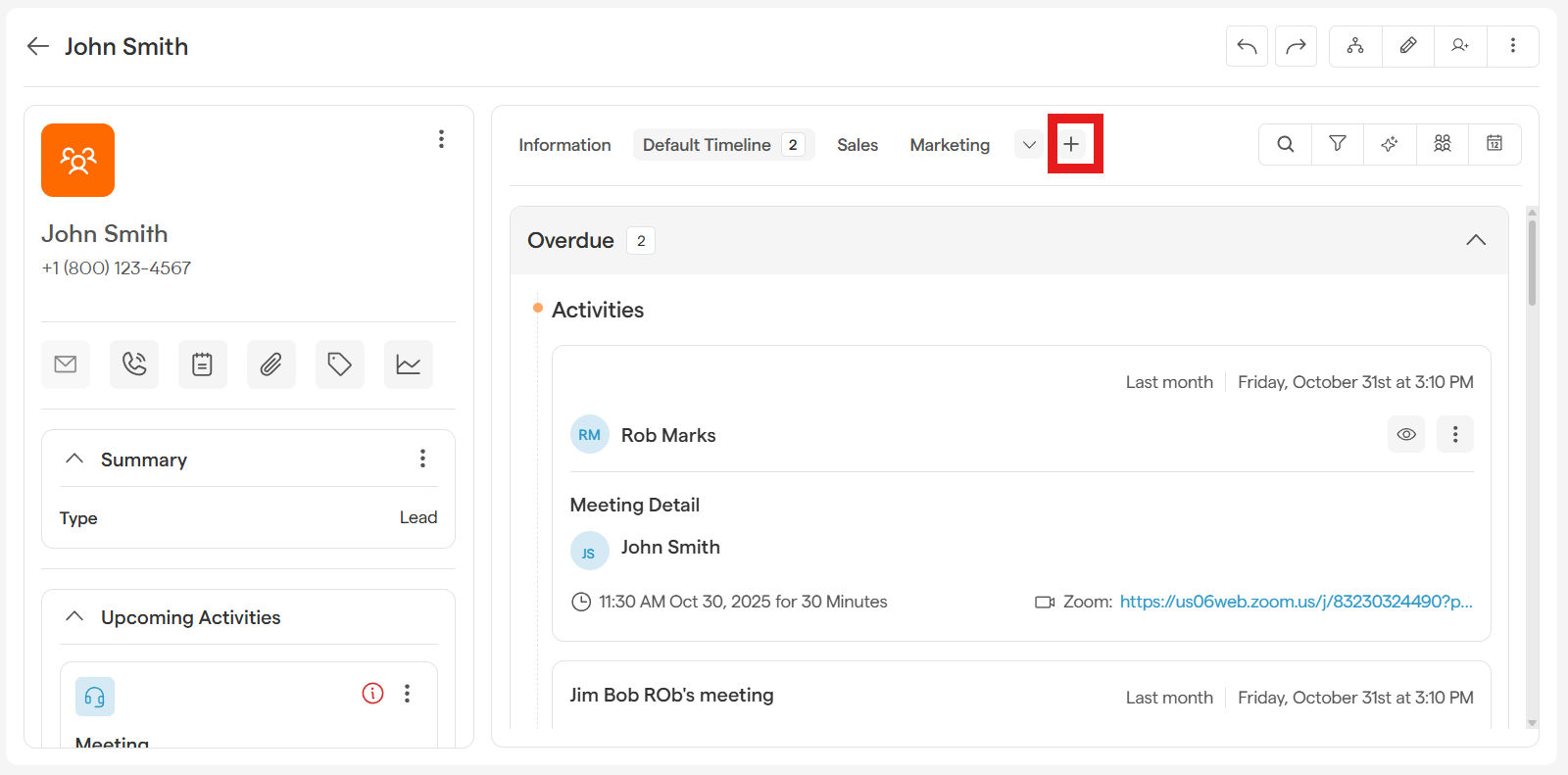Viewport: 1568px width, 775px height.
Task: Click the paperclip attachment icon
Action: [x=271, y=364]
